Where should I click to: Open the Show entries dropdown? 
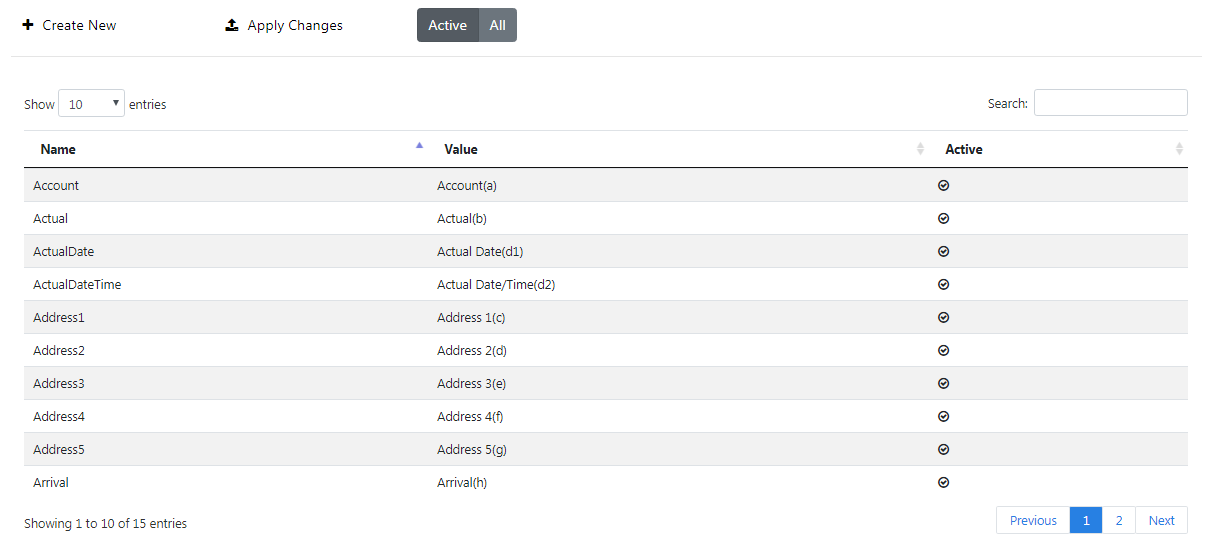pyautogui.click(x=91, y=103)
